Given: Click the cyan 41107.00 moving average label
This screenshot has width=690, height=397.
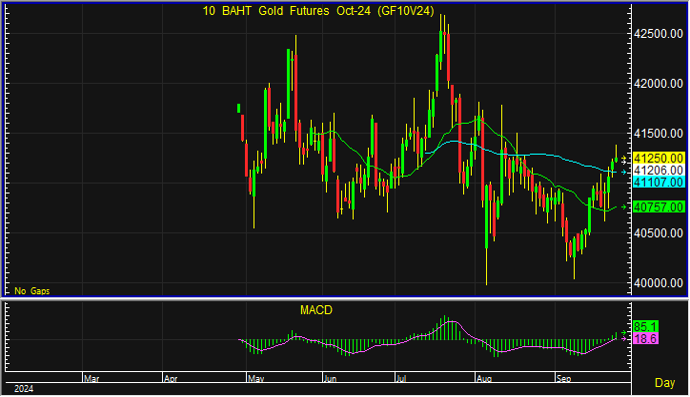Looking at the screenshot, I should 658,182.
